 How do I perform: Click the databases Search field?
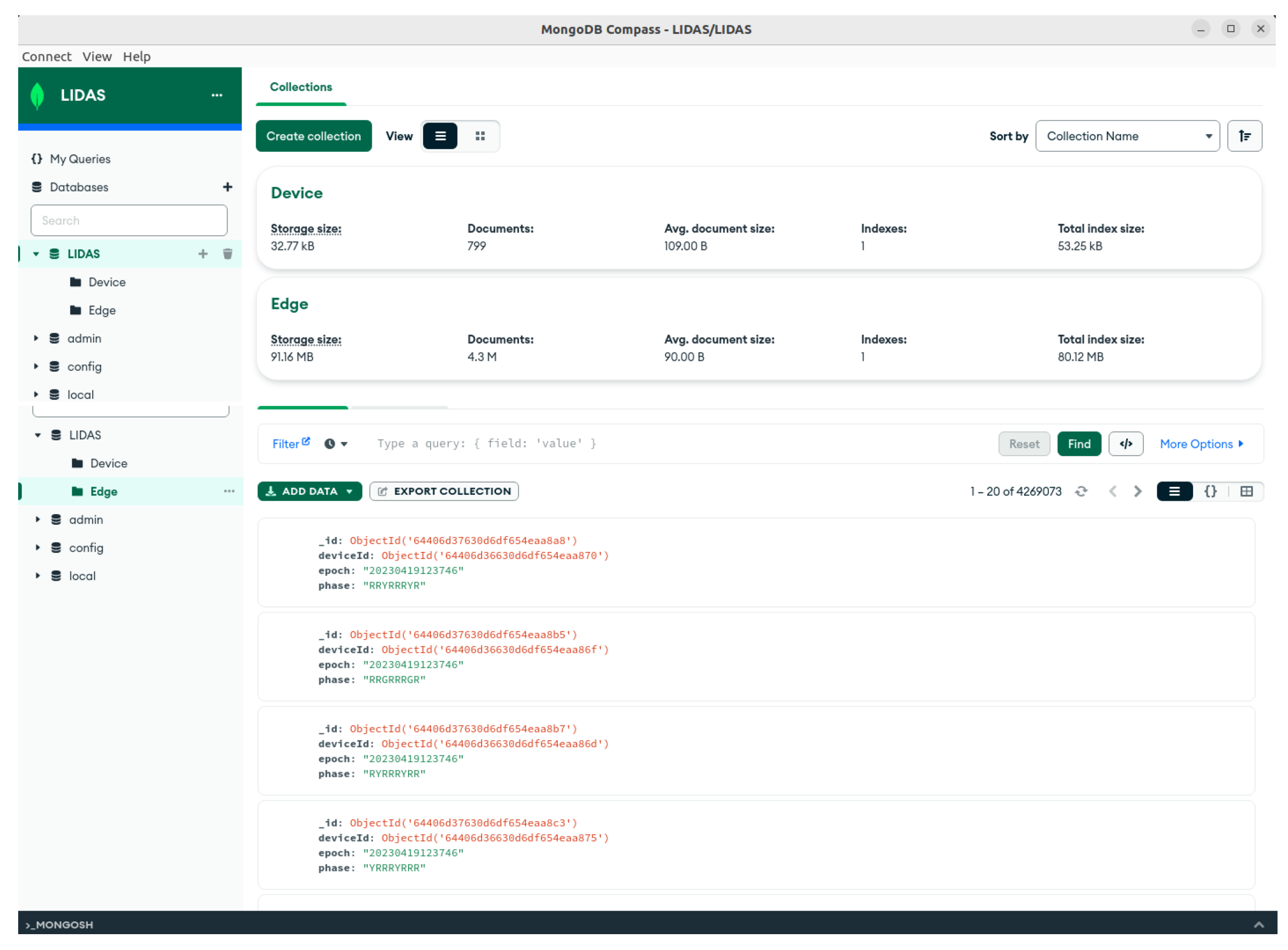(128, 220)
